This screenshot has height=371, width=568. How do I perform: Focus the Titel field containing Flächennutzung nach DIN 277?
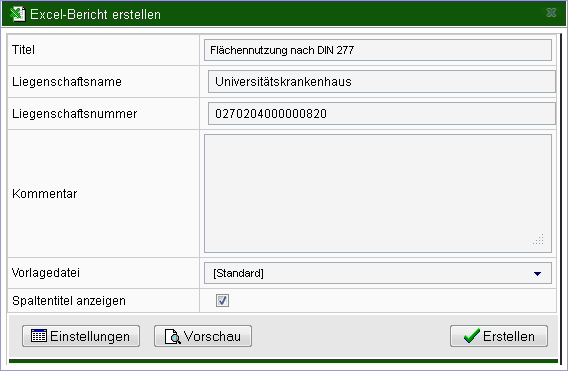coord(378,50)
